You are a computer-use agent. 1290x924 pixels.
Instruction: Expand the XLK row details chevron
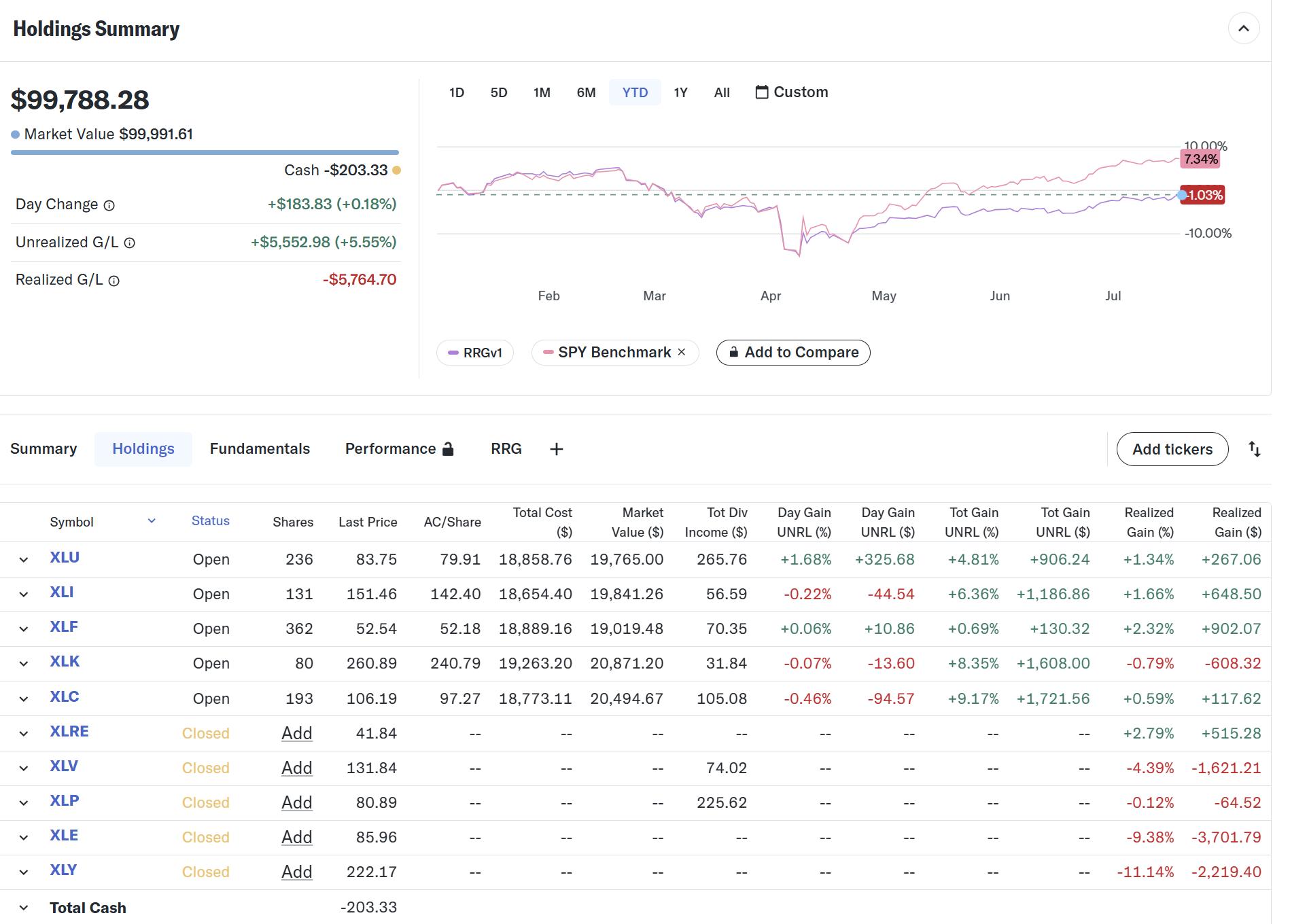click(x=24, y=664)
